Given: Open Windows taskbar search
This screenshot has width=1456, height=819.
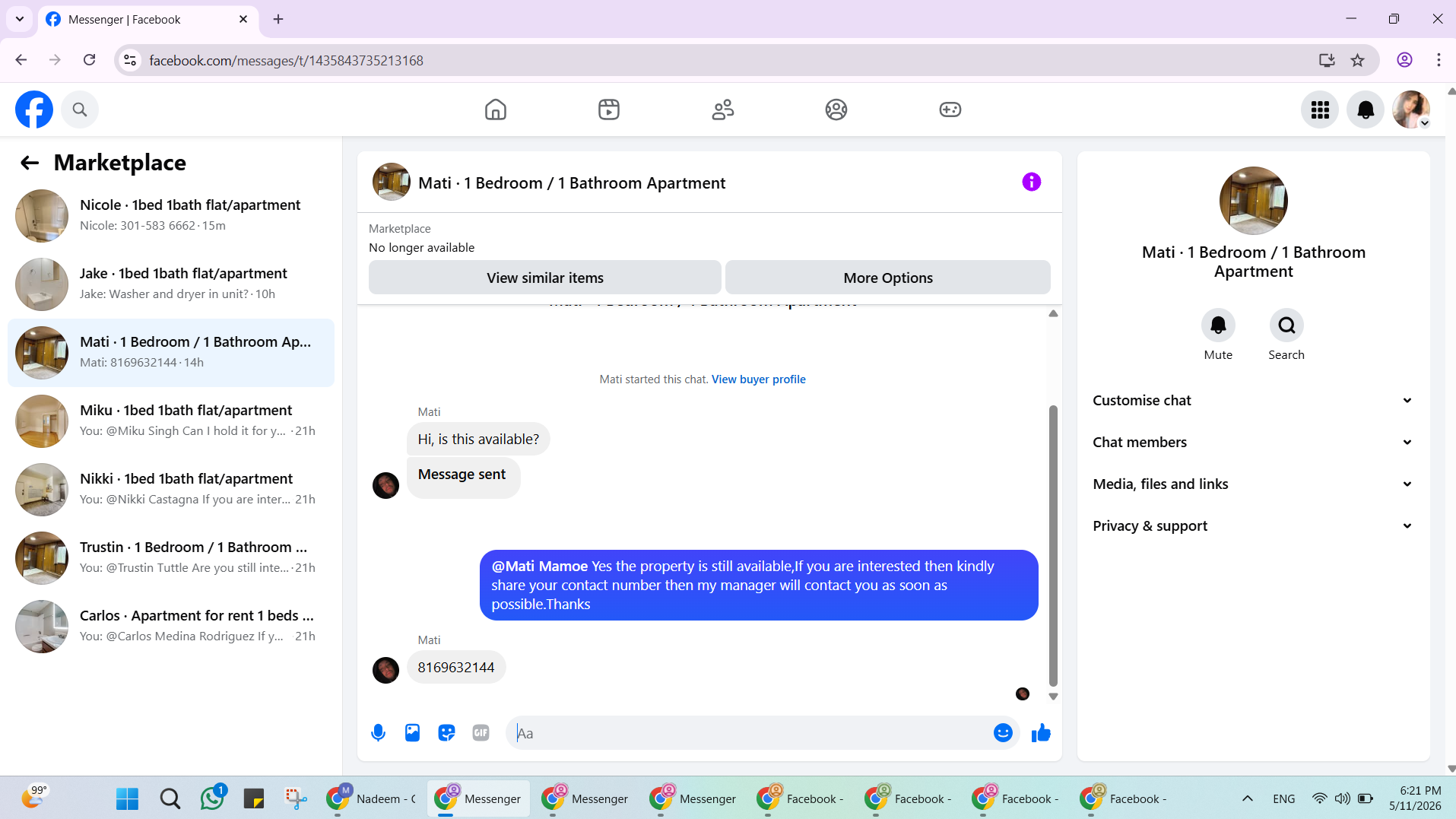Looking at the screenshot, I should [170, 798].
